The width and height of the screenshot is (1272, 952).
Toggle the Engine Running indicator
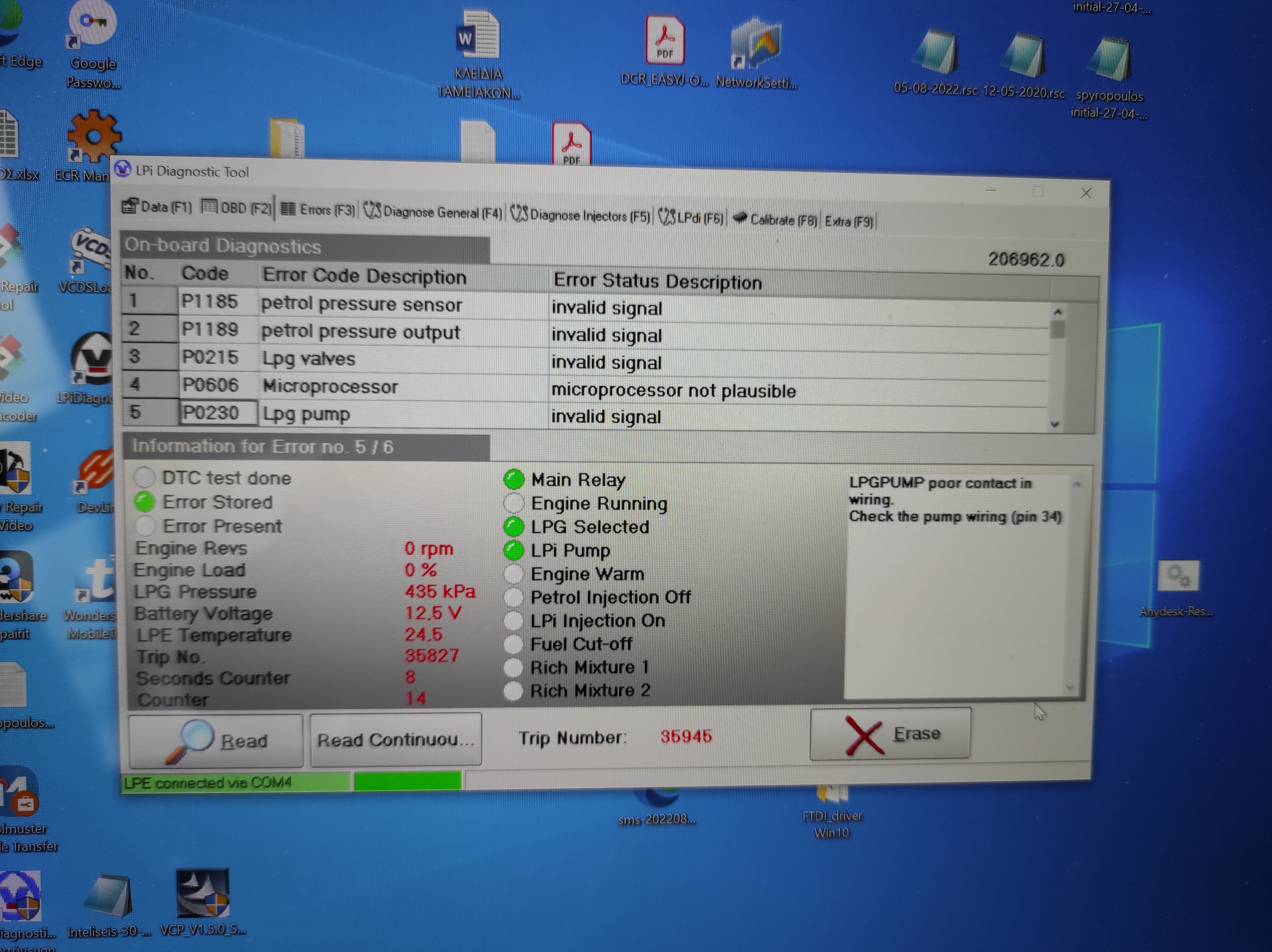pyautogui.click(x=513, y=503)
